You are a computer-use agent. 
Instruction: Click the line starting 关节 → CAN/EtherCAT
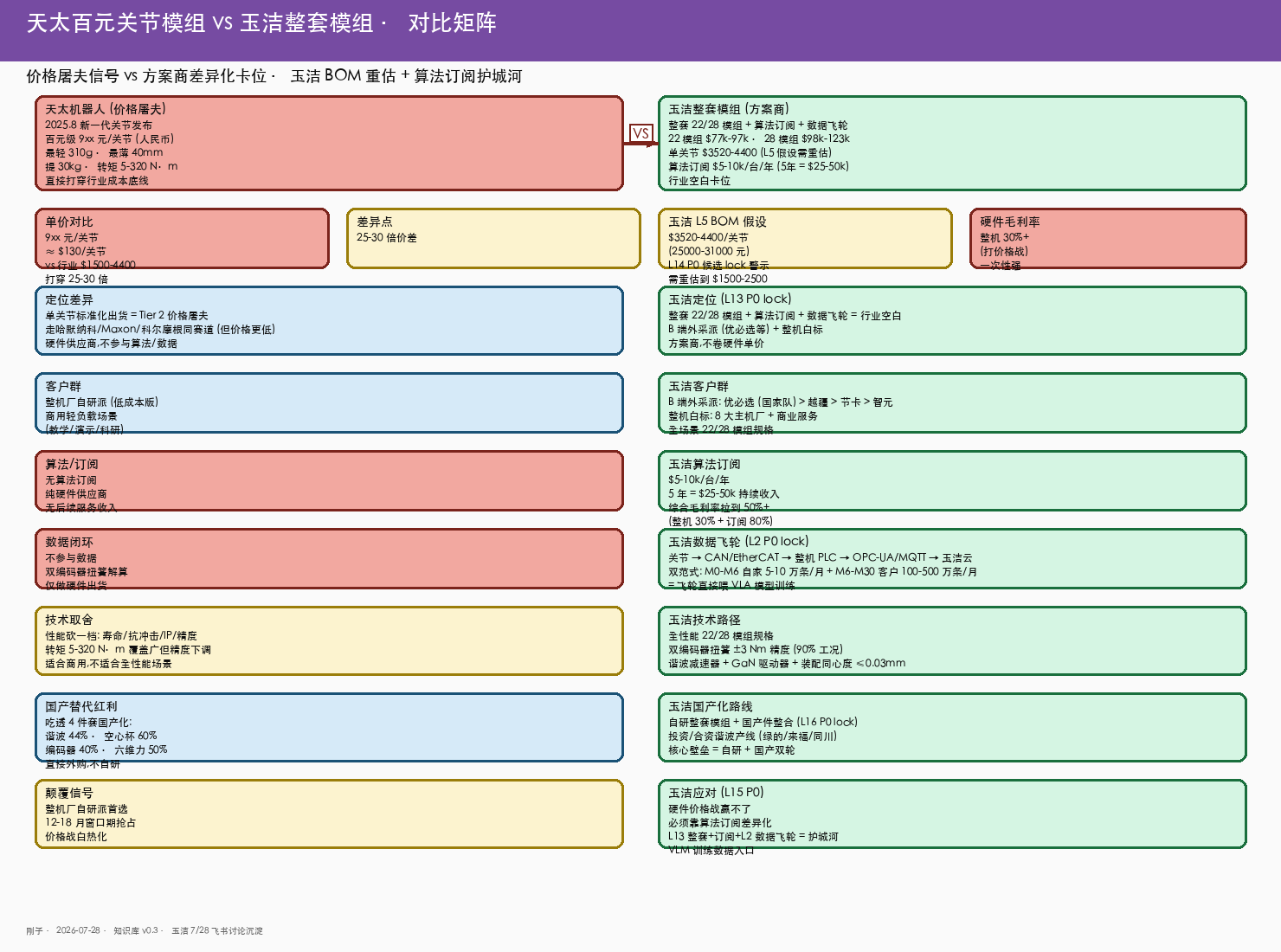click(x=821, y=558)
